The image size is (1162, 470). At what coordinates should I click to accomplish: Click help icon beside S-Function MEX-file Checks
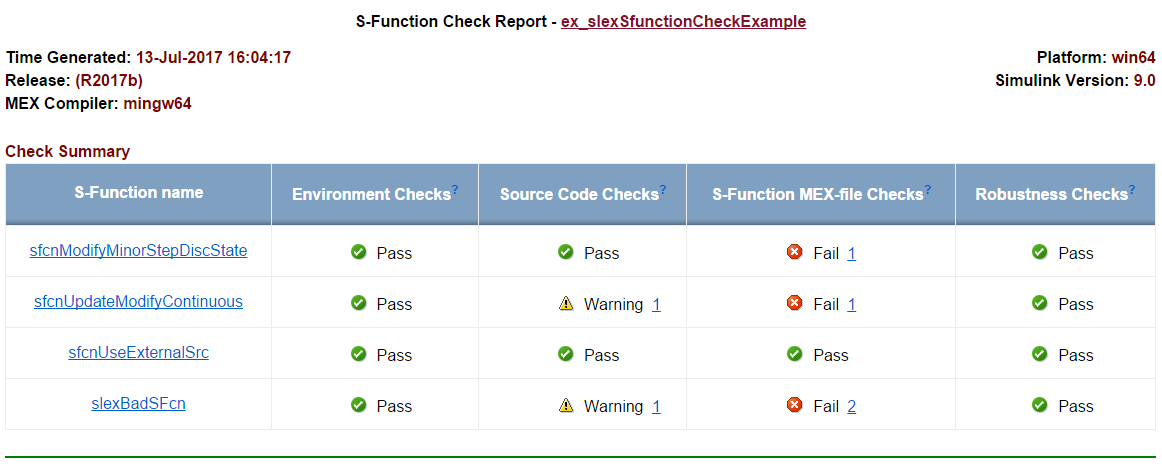click(x=927, y=189)
